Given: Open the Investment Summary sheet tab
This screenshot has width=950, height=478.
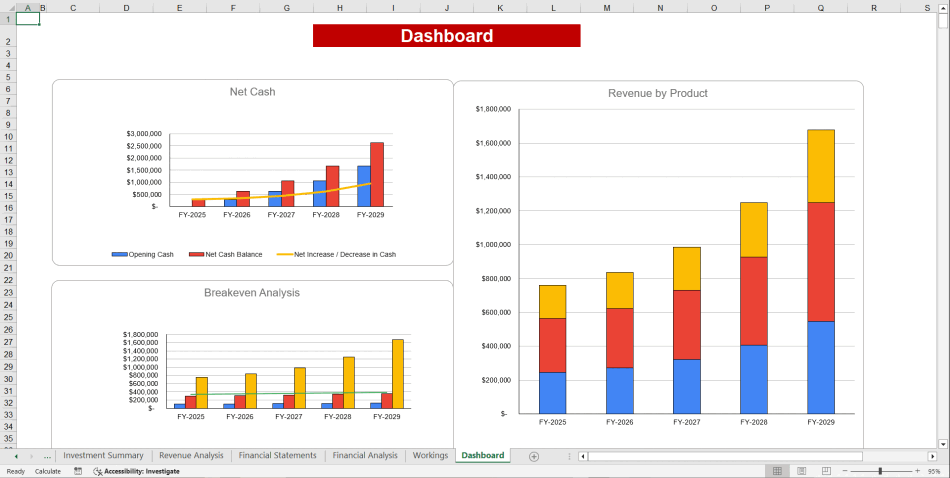Looking at the screenshot, I should click(x=103, y=456).
